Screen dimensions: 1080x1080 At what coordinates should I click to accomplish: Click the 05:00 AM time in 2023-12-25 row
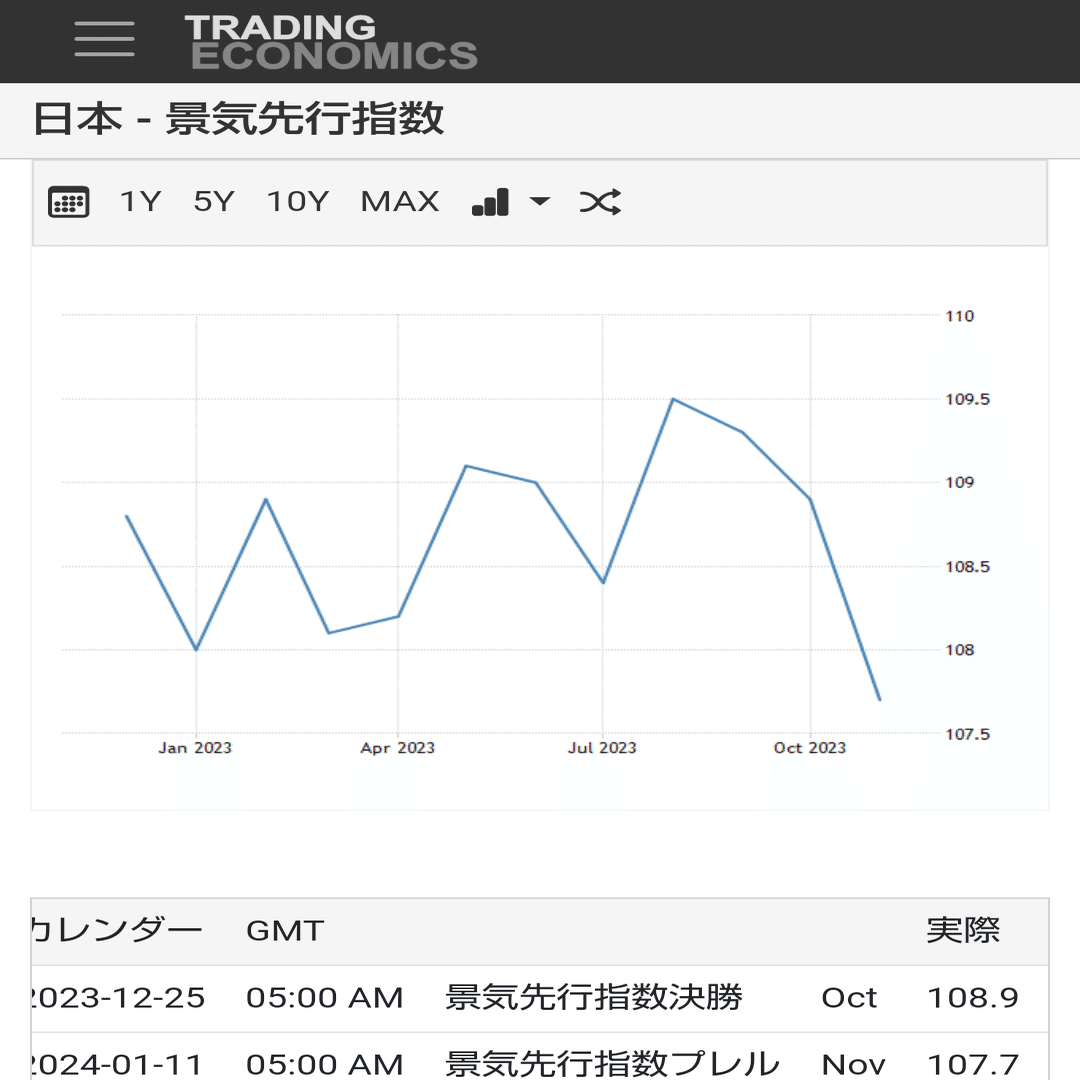(x=324, y=997)
